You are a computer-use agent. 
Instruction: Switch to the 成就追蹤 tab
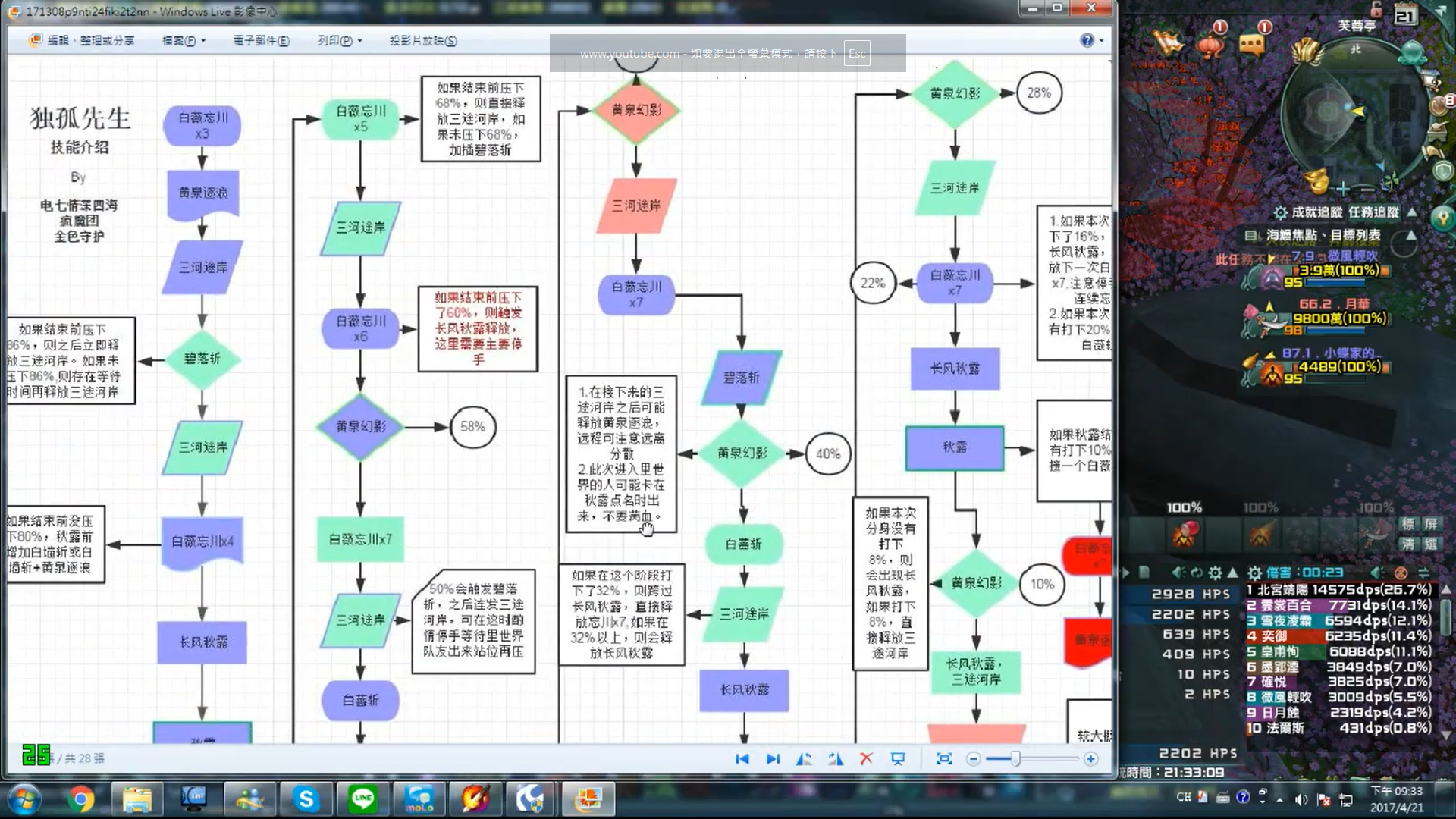click(1317, 212)
